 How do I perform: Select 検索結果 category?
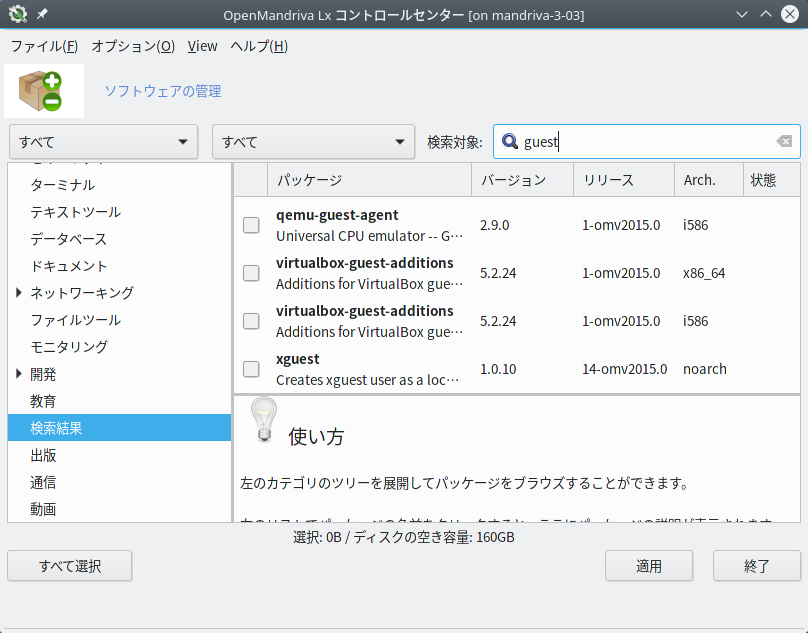tap(119, 428)
